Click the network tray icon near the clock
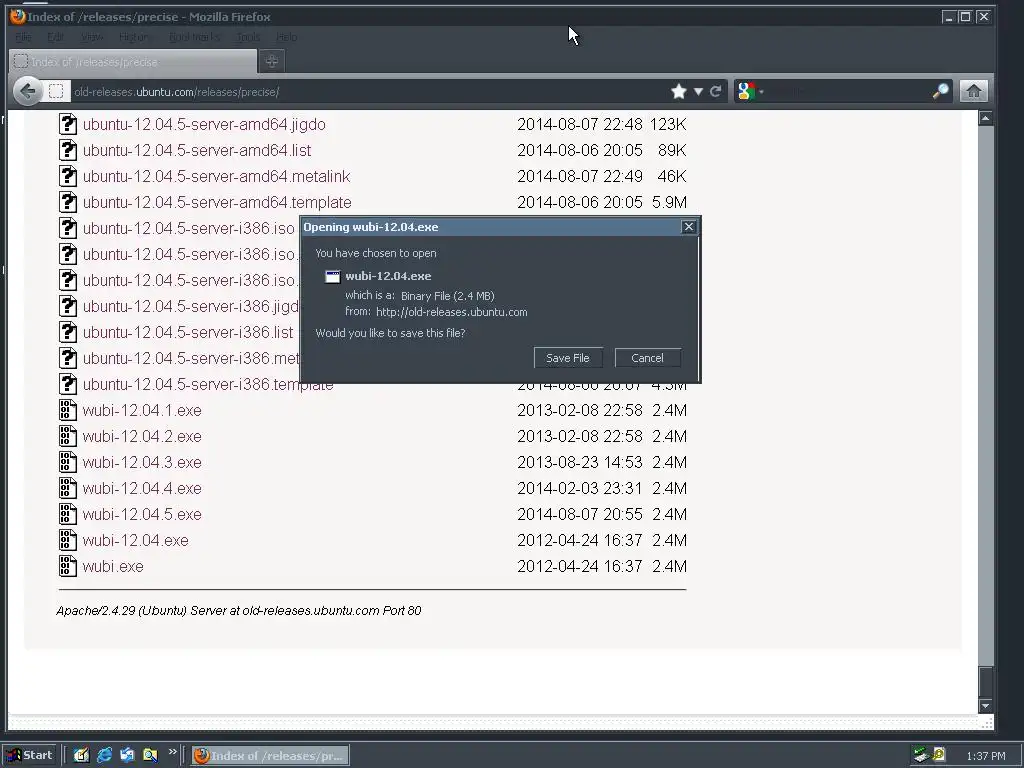The image size is (1024, 768). (x=921, y=756)
